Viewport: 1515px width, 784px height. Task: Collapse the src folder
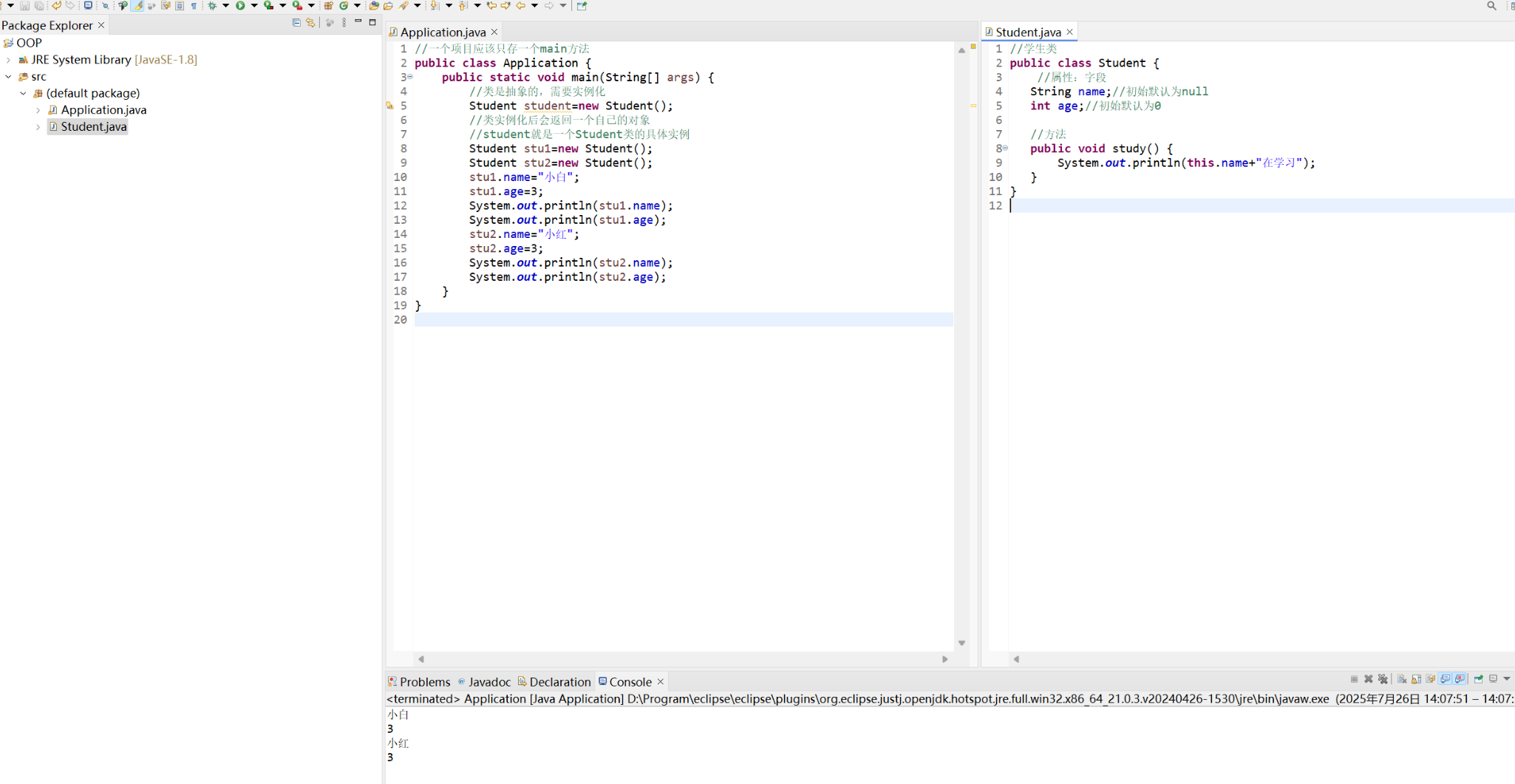8,76
